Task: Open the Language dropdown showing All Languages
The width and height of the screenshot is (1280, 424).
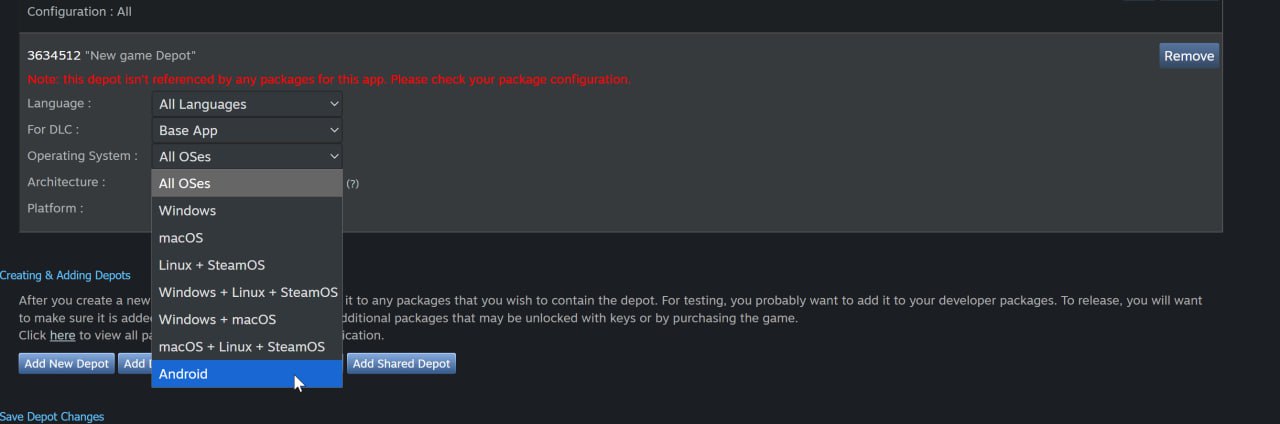Action: (248, 104)
